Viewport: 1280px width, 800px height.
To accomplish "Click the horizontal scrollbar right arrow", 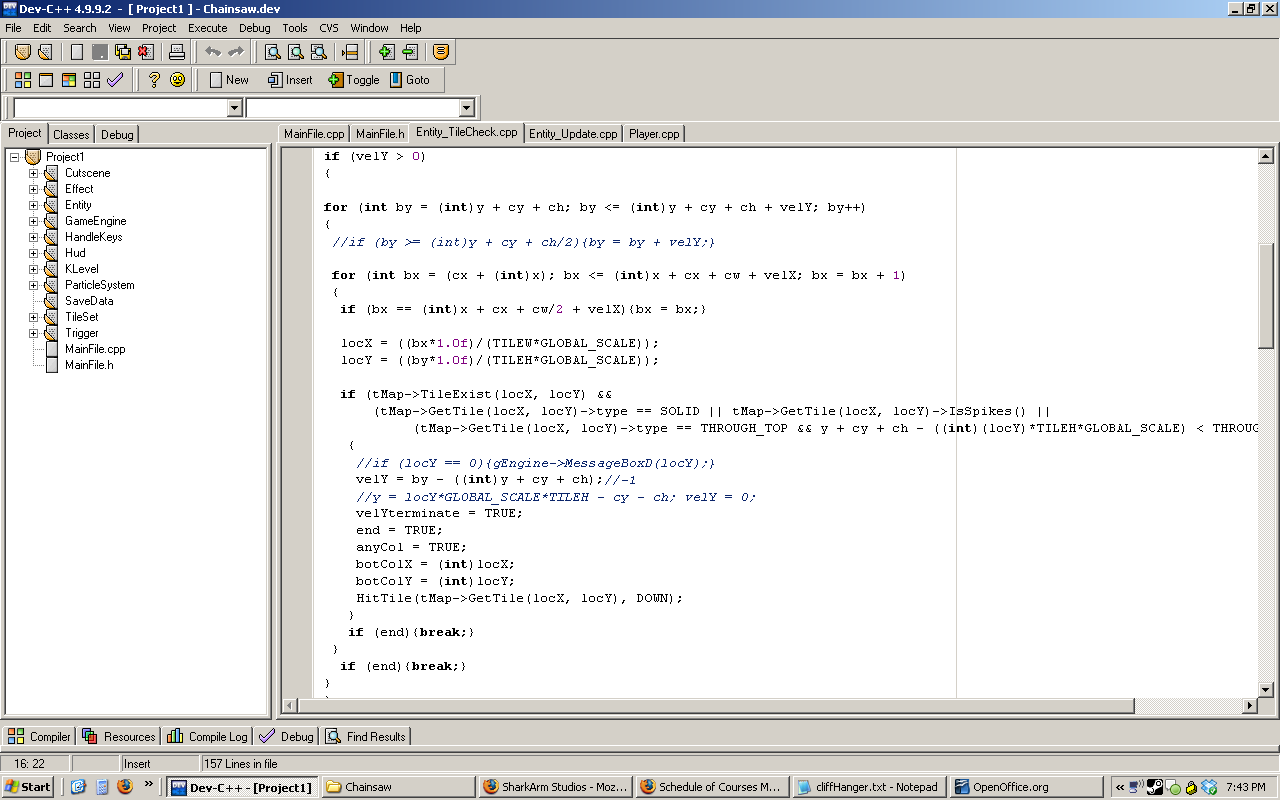I will point(1250,706).
